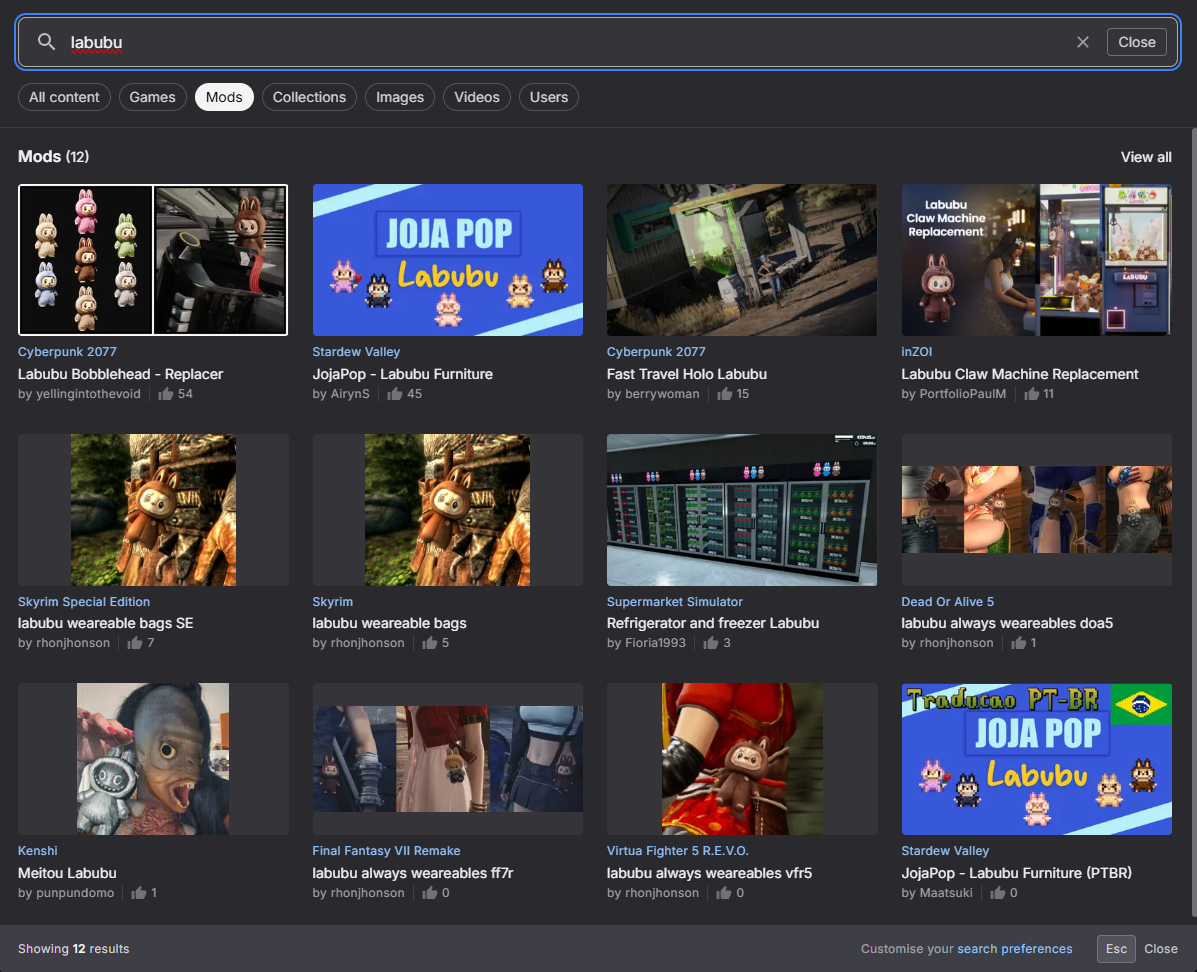This screenshot has width=1197, height=972.
Task: Open labubu always wearables ff7r thumbnail
Action: [447, 759]
